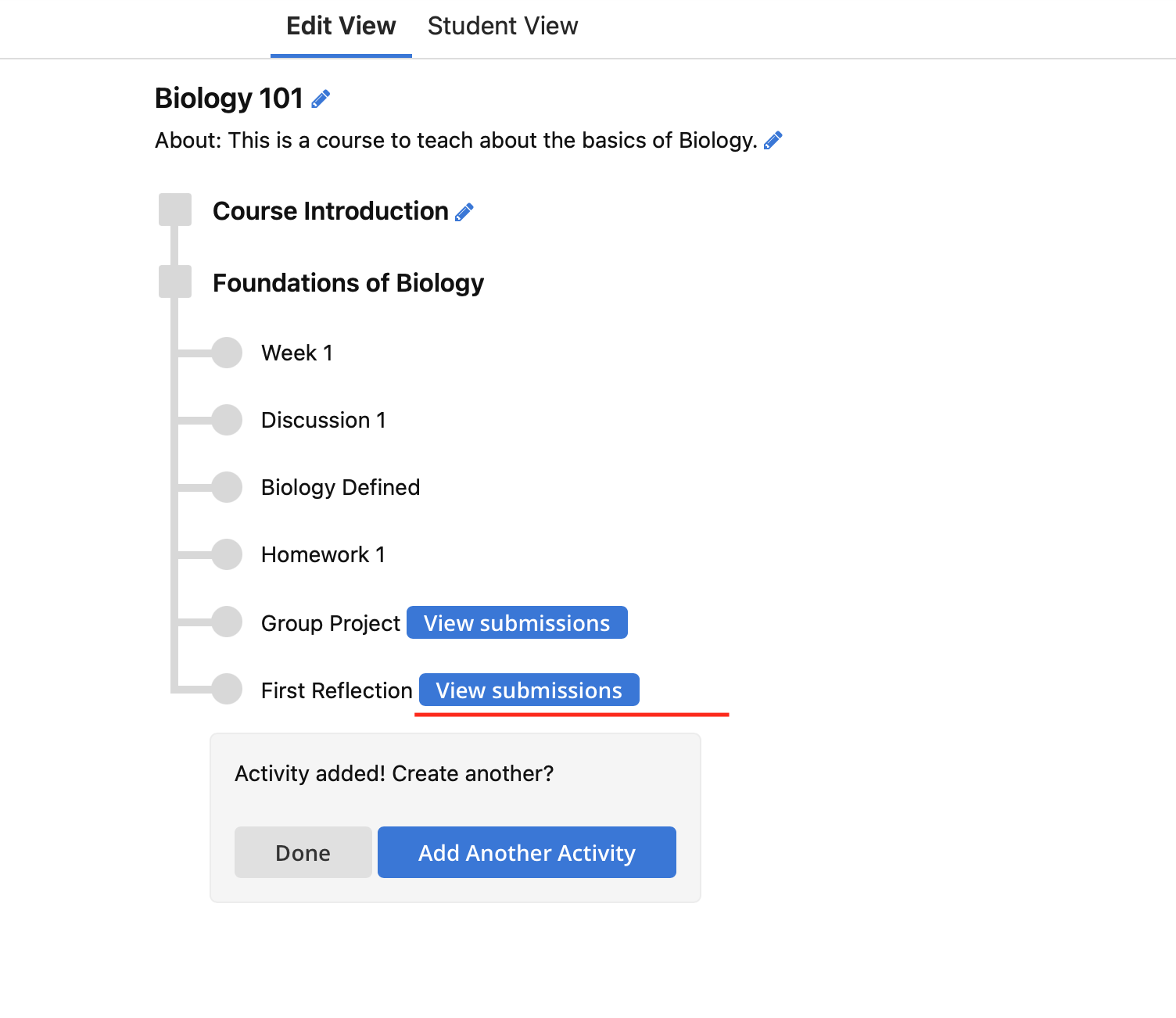This screenshot has width=1176, height=1018.
Task: Click the circle node beside Week 1
Action: tap(227, 353)
